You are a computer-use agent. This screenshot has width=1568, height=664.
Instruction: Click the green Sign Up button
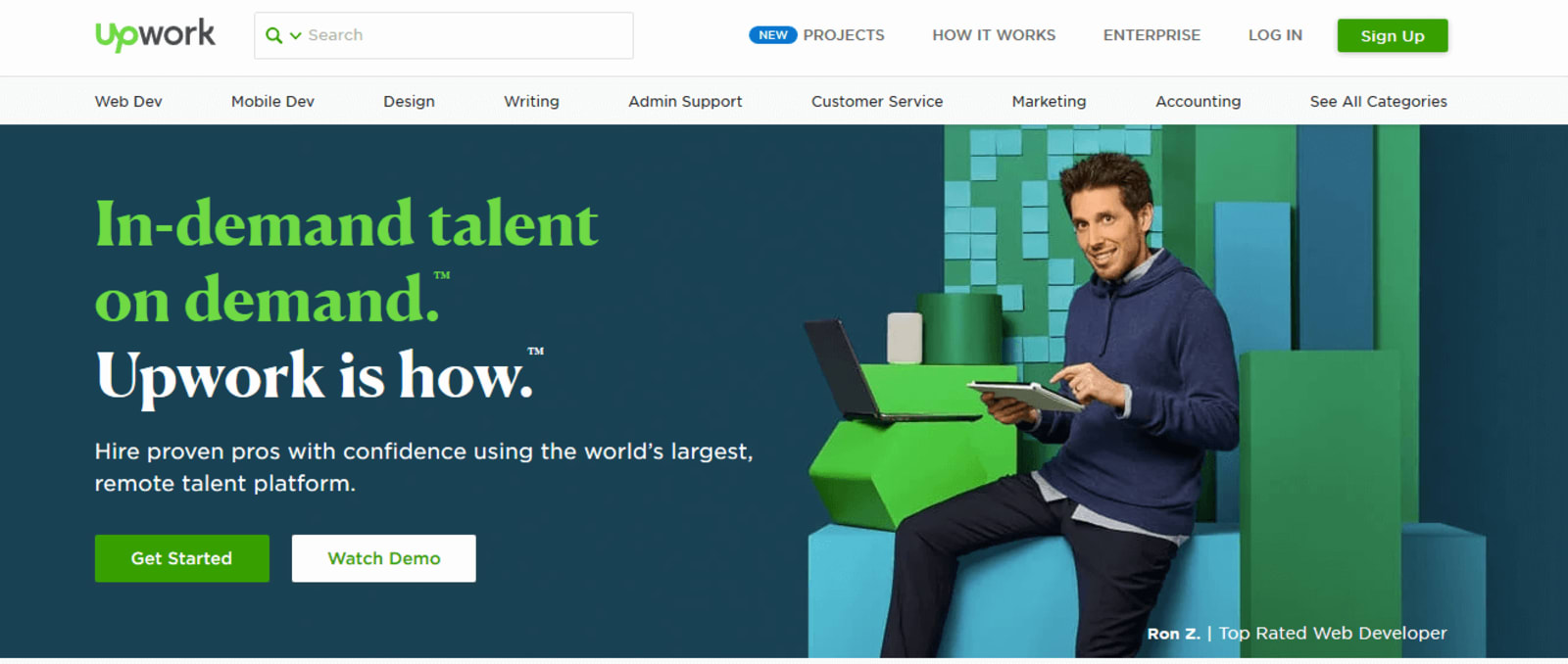tap(1393, 35)
